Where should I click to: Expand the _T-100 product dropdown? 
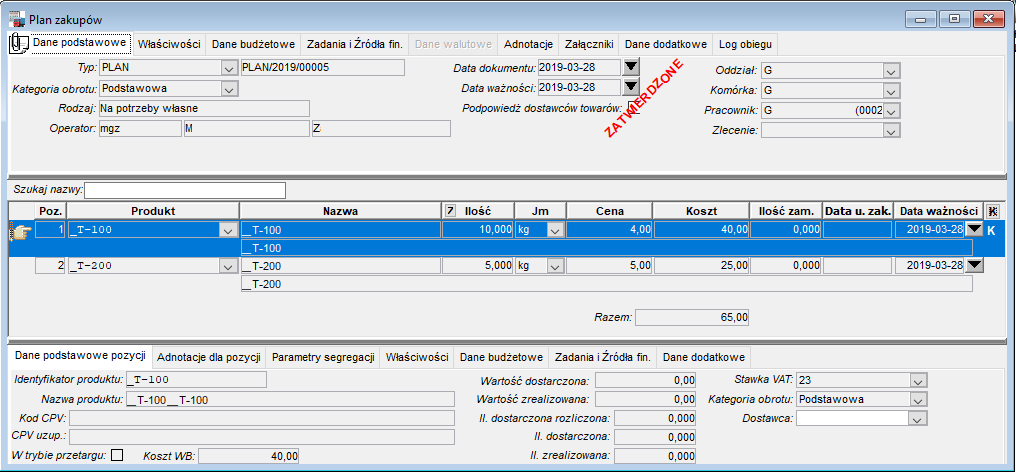(x=229, y=230)
